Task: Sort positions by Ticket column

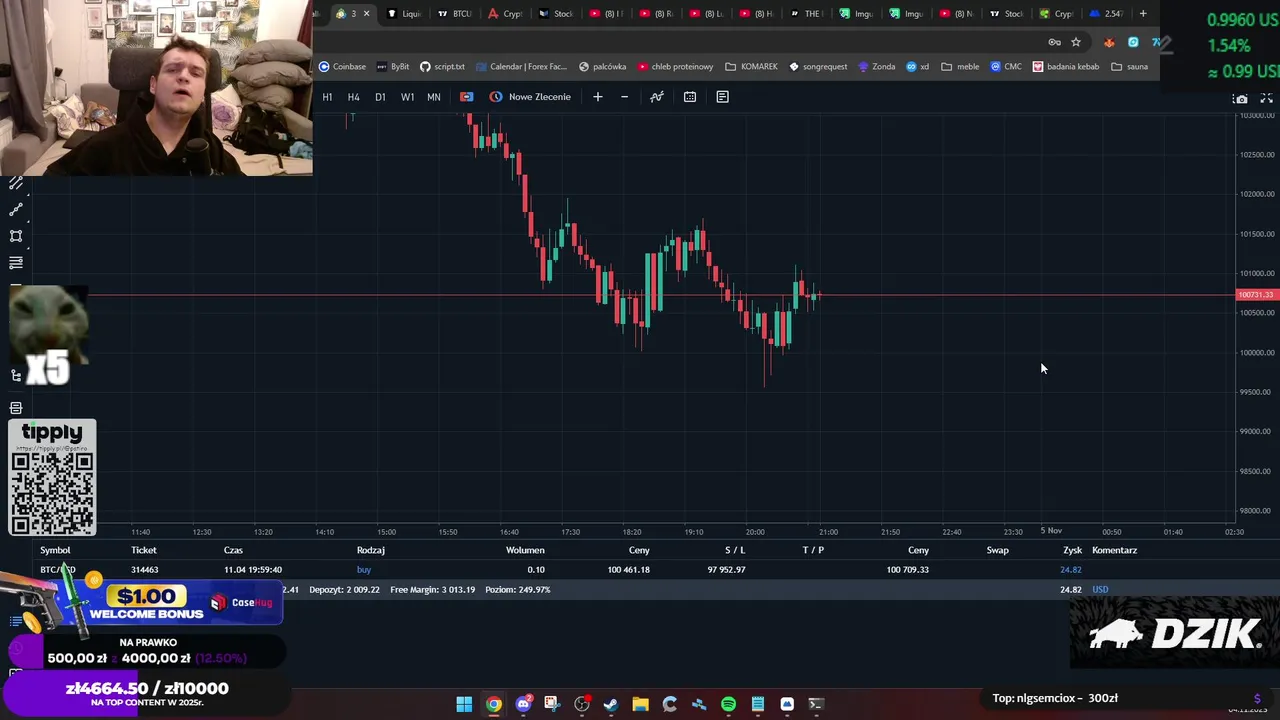Action: tap(144, 550)
